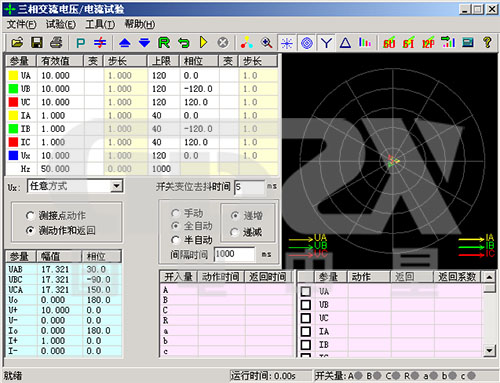Click the magnifier zoom icon in the toolbar

(x=267, y=43)
